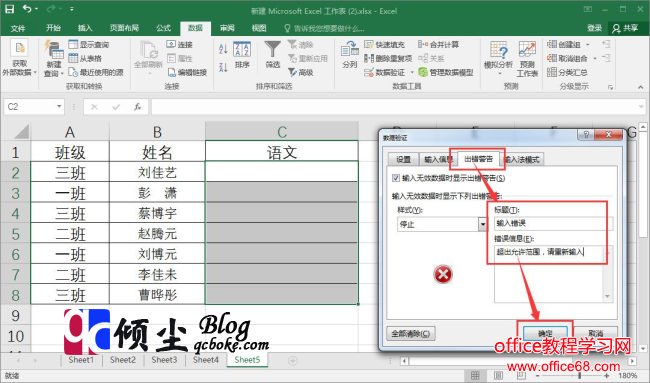Click 管理数据模型 (Manage Data Model)
The image size is (650, 383).
[x=446, y=72]
